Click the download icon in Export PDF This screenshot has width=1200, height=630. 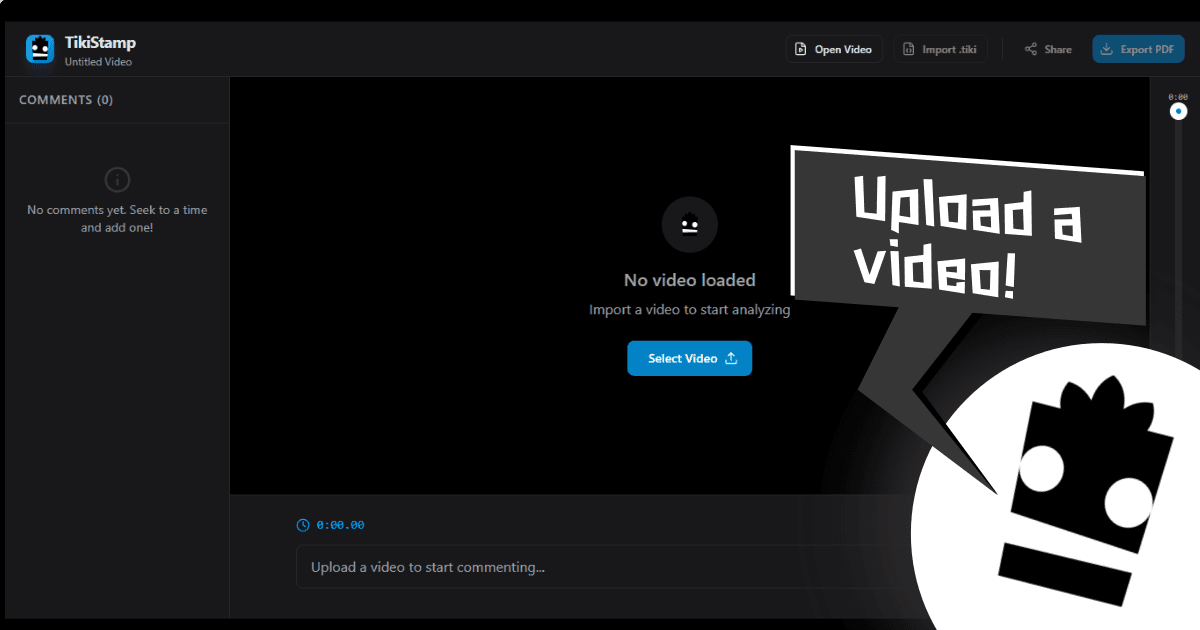(x=1106, y=49)
